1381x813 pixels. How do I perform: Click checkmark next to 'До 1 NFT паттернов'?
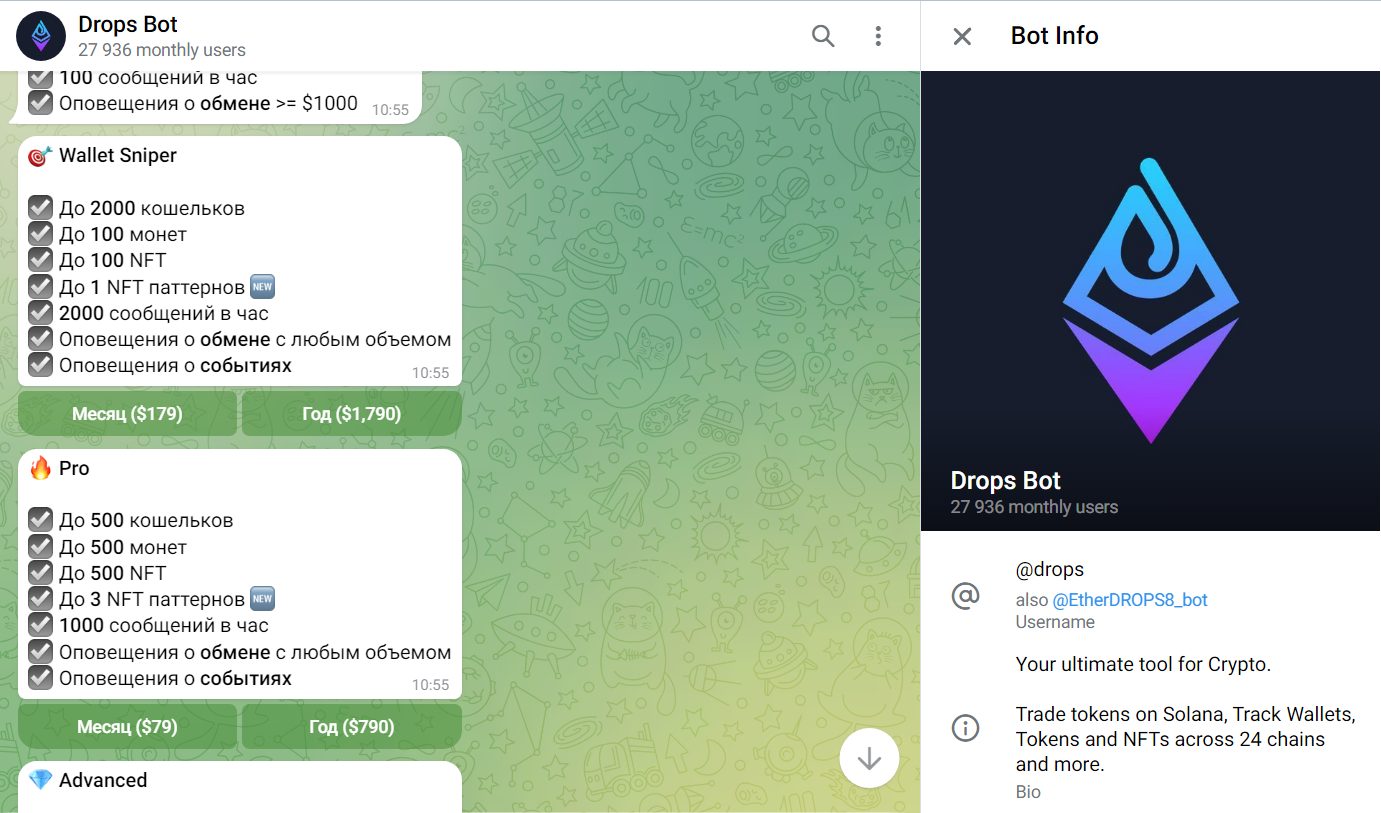pos(40,287)
